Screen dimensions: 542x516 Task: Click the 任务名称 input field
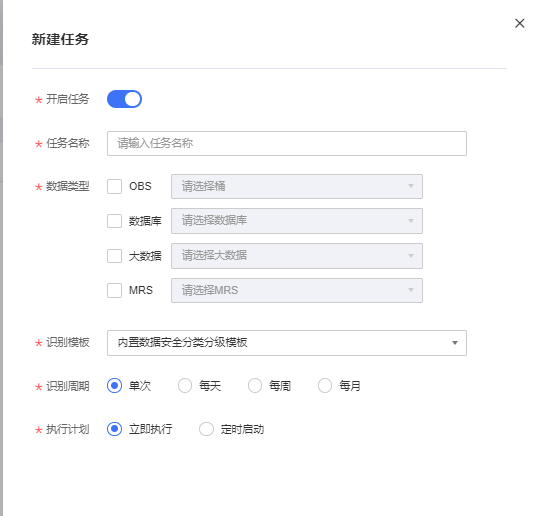(x=287, y=143)
